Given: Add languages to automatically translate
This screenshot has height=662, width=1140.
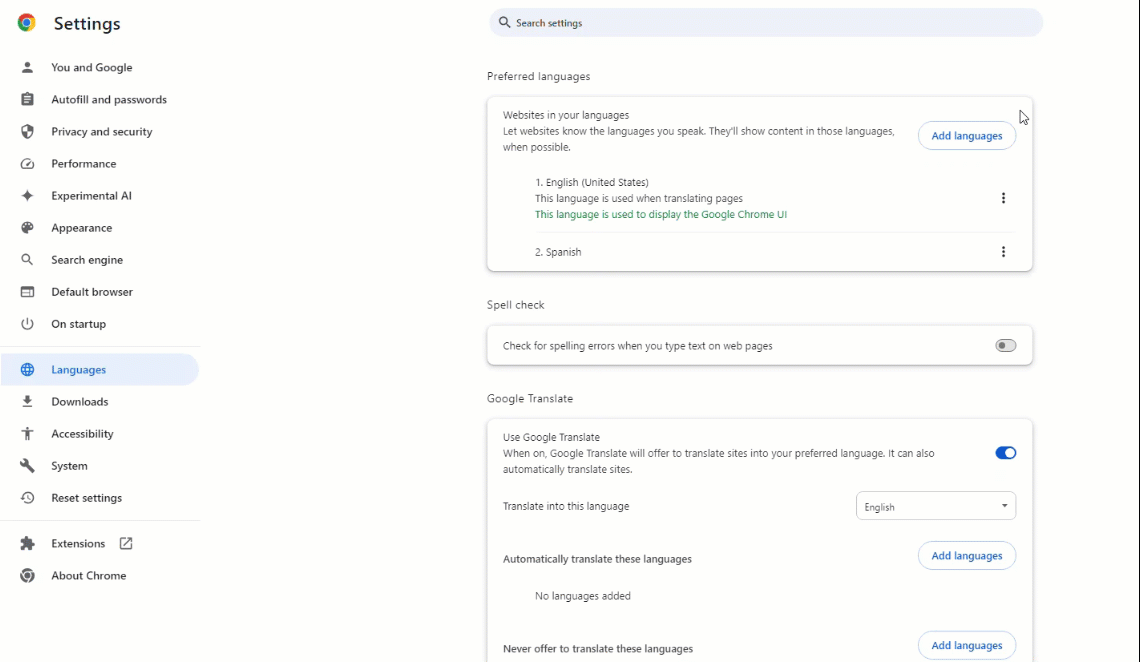Looking at the screenshot, I should point(966,556).
